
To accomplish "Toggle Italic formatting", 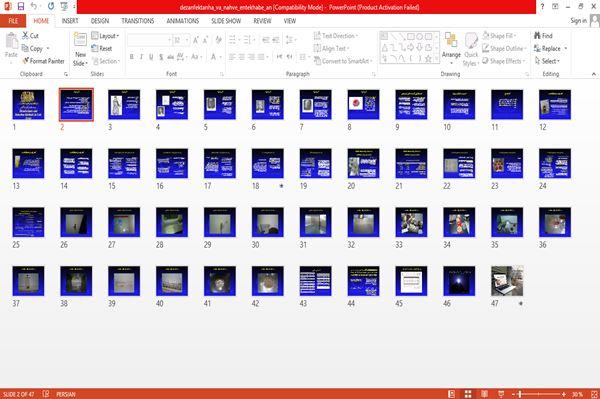I will point(141,57).
